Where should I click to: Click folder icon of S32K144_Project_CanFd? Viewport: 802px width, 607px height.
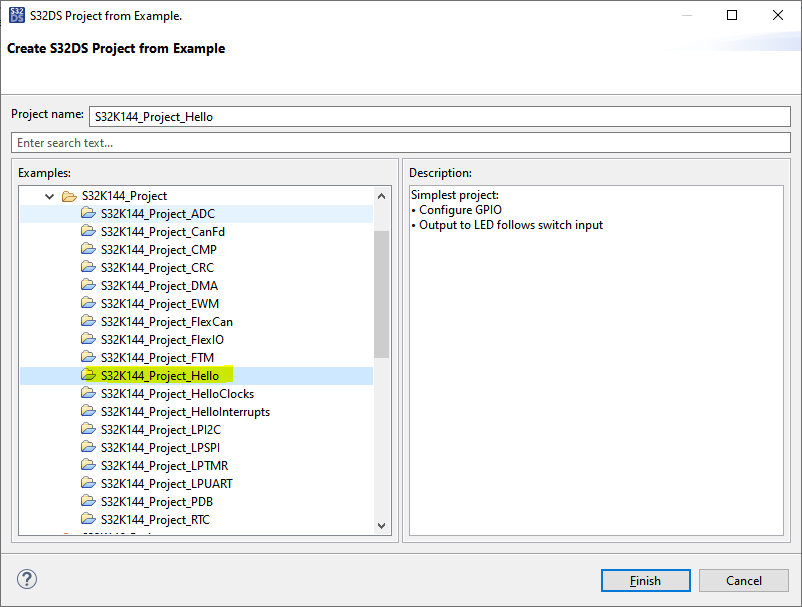click(x=88, y=231)
